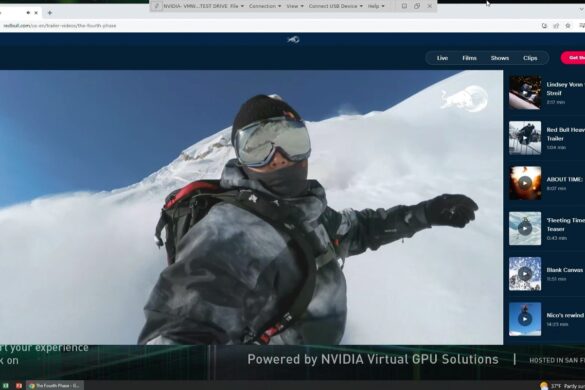Screen dimensions: 585x390
Task: Play the Lindsey Vonn Streif thumbnail
Action: 525,93
